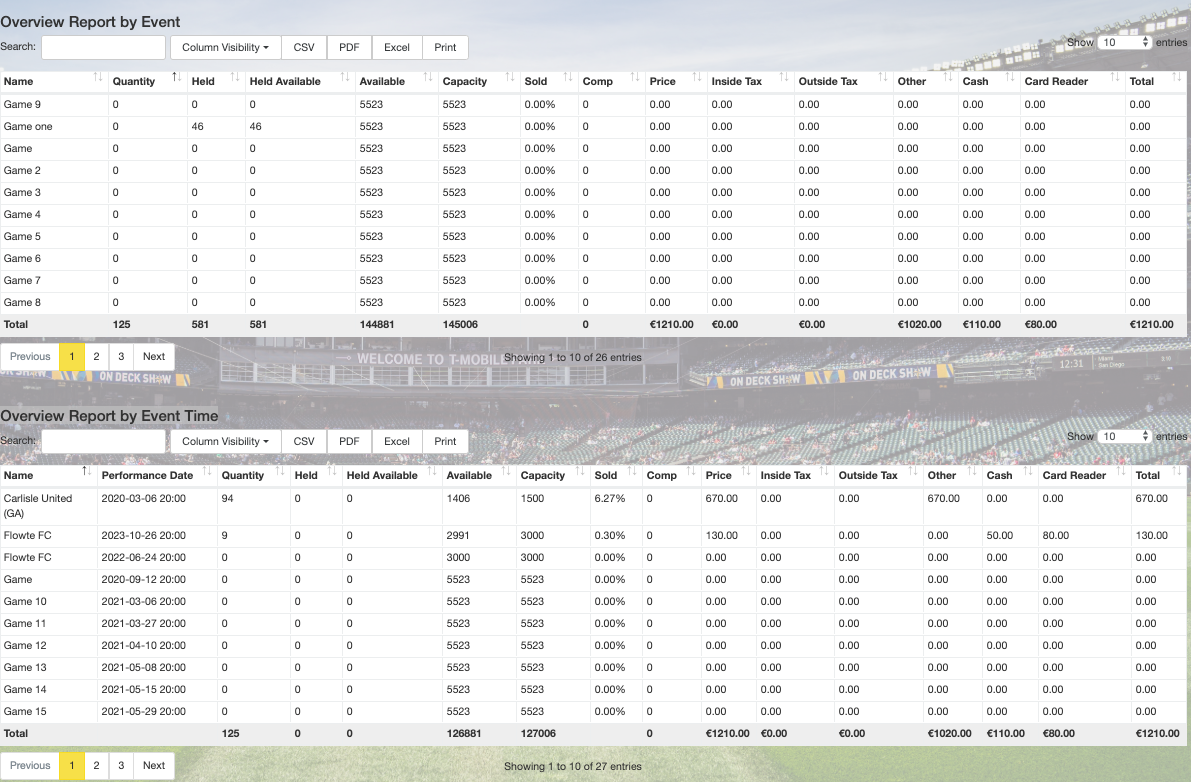Open Column Visibility dropdown in Event Time report
The height and width of the screenshot is (782, 1191).
pos(226,441)
